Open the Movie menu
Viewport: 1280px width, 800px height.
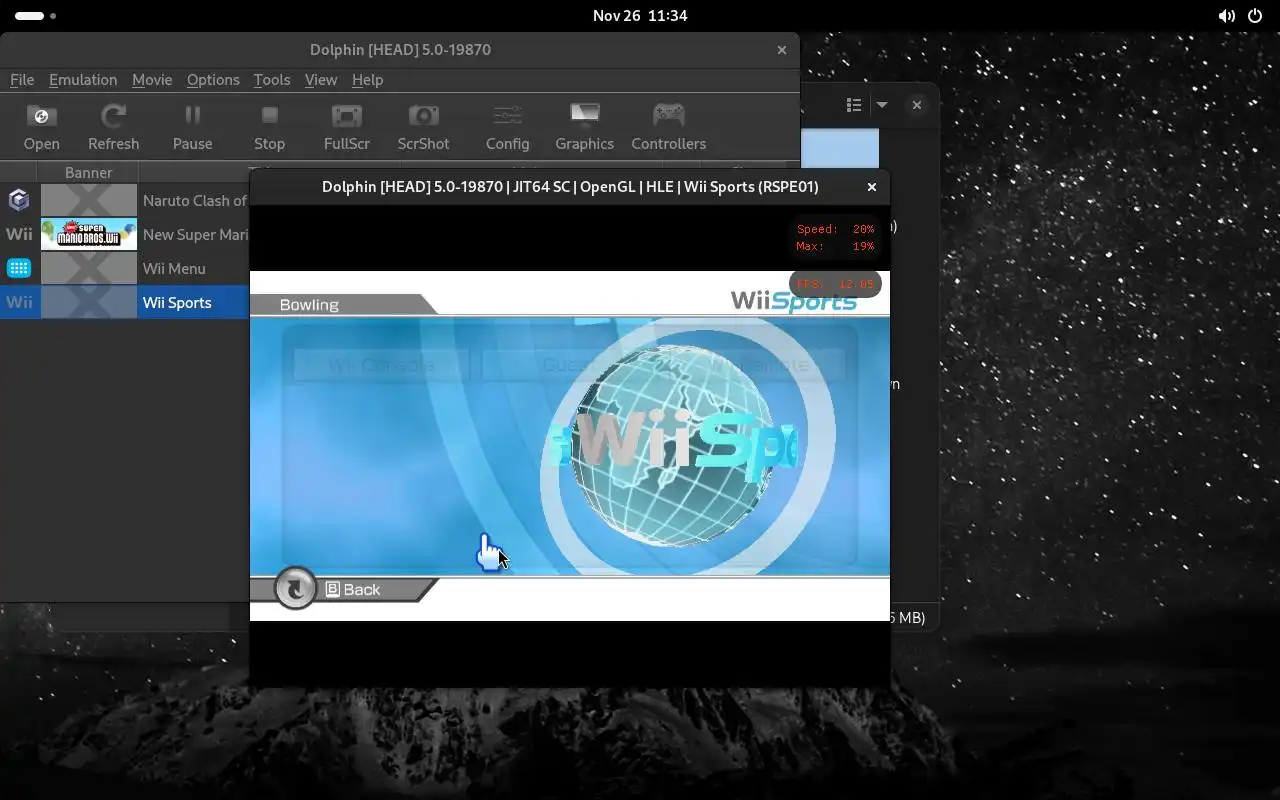(x=152, y=80)
